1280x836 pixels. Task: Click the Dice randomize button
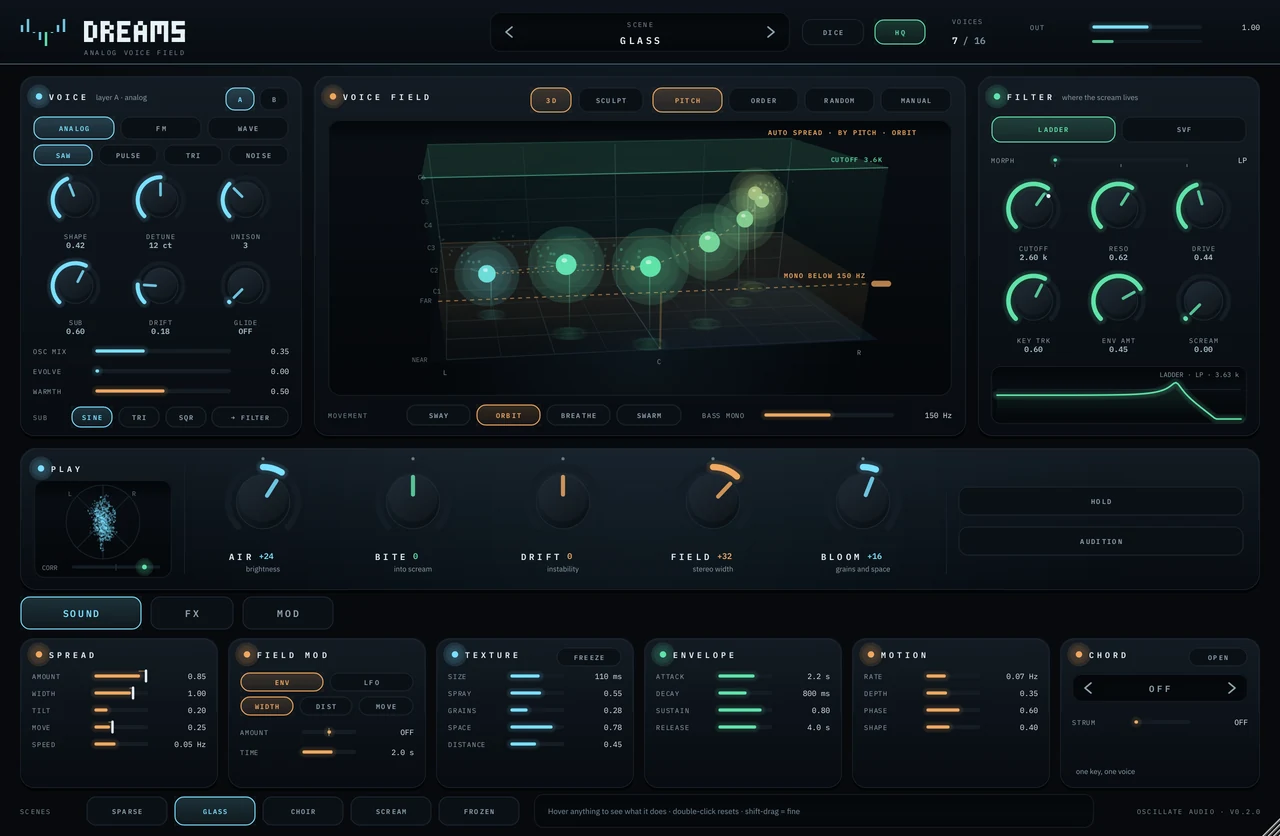(833, 32)
